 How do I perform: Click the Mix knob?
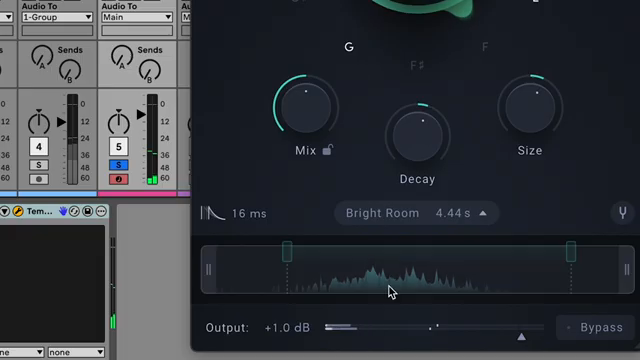(306, 108)
